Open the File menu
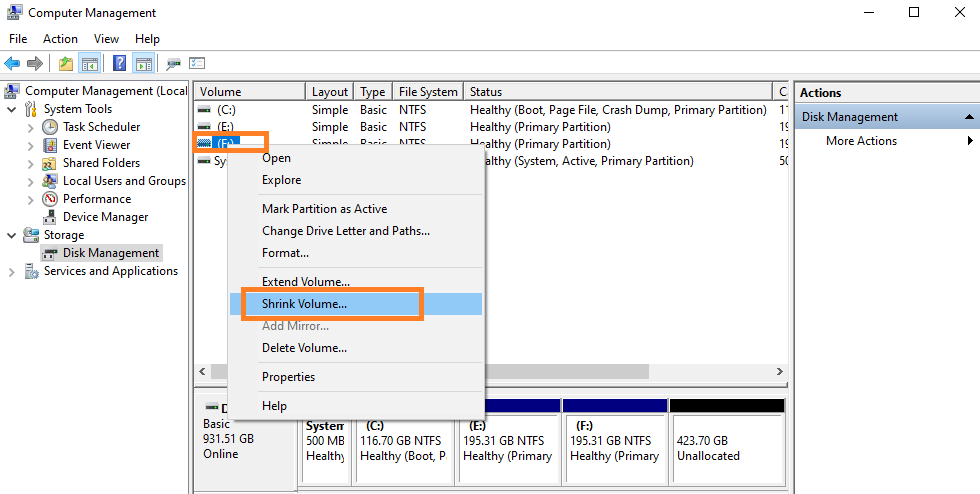Viewport: 980px width, 494px height. [18, 39]
